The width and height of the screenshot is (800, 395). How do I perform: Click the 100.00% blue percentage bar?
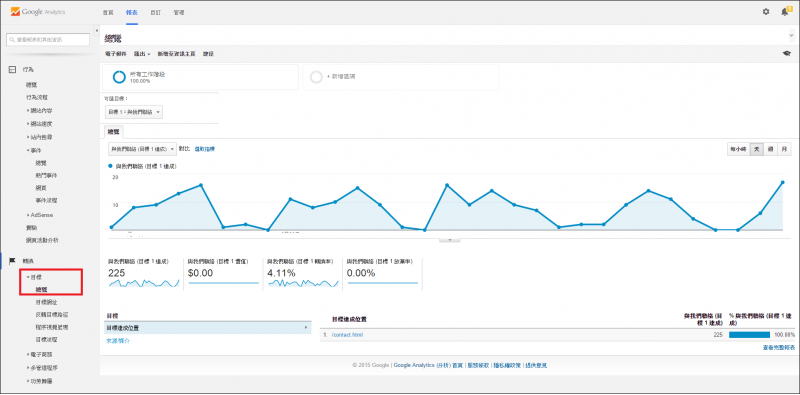click(x=749, y=335)
